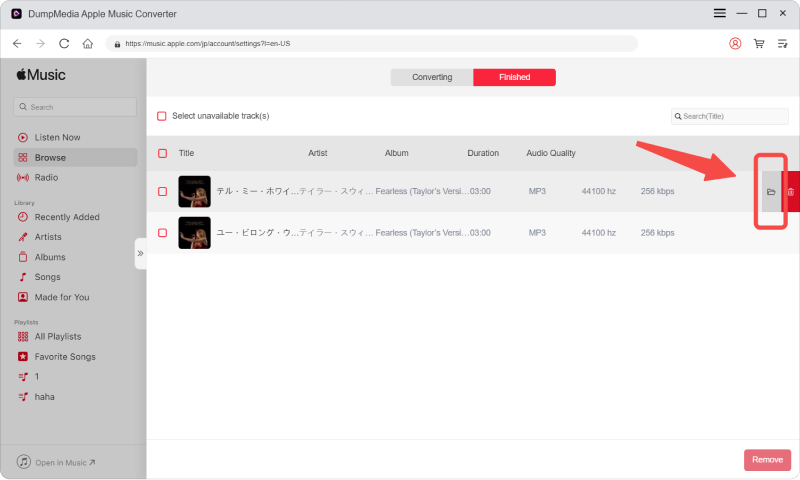Image resolution: width=800 pixels, height=480 pixels.
Task: Click the browser back arrow
Action: [17, 44]
